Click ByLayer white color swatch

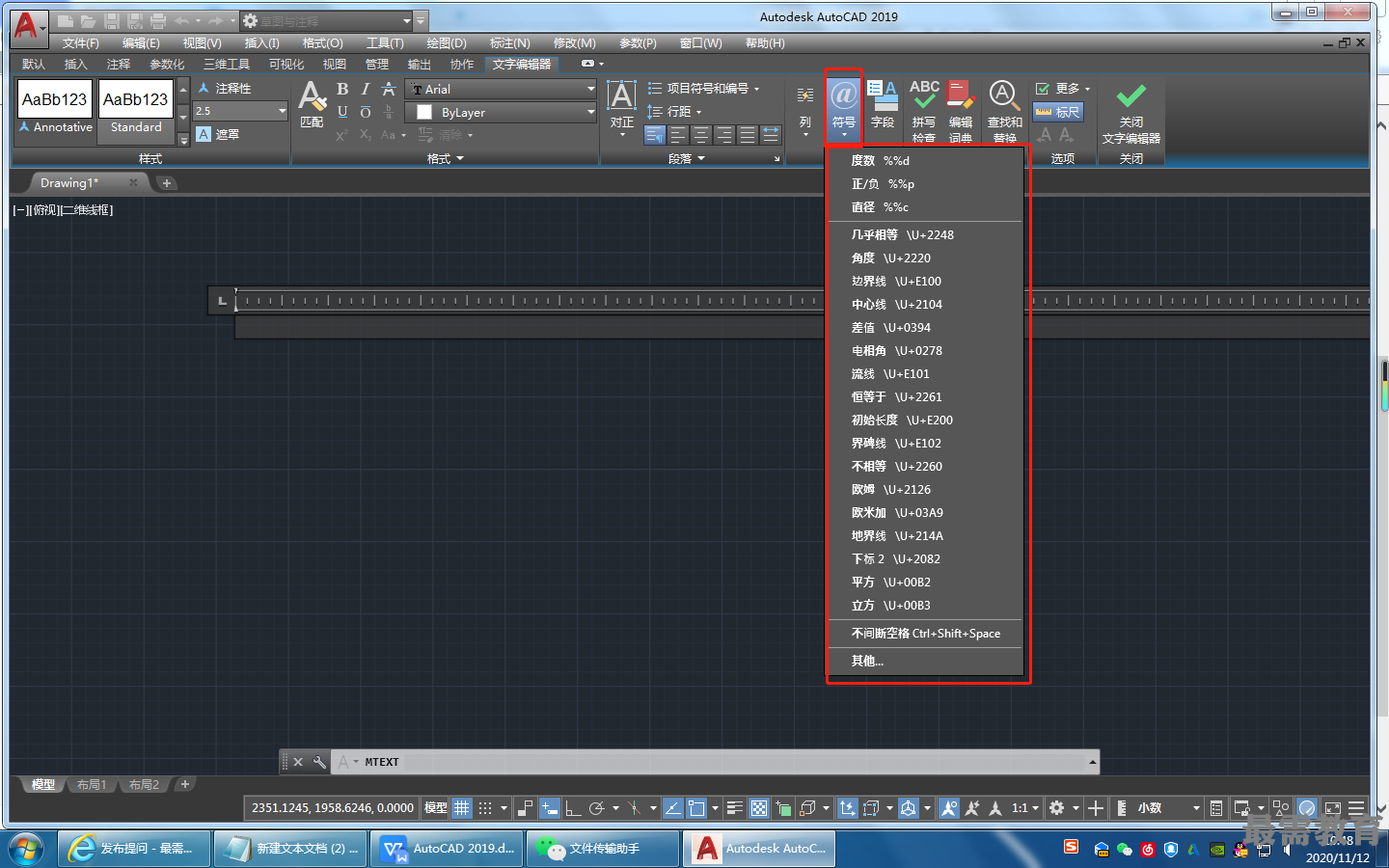[x=424, y=112]
